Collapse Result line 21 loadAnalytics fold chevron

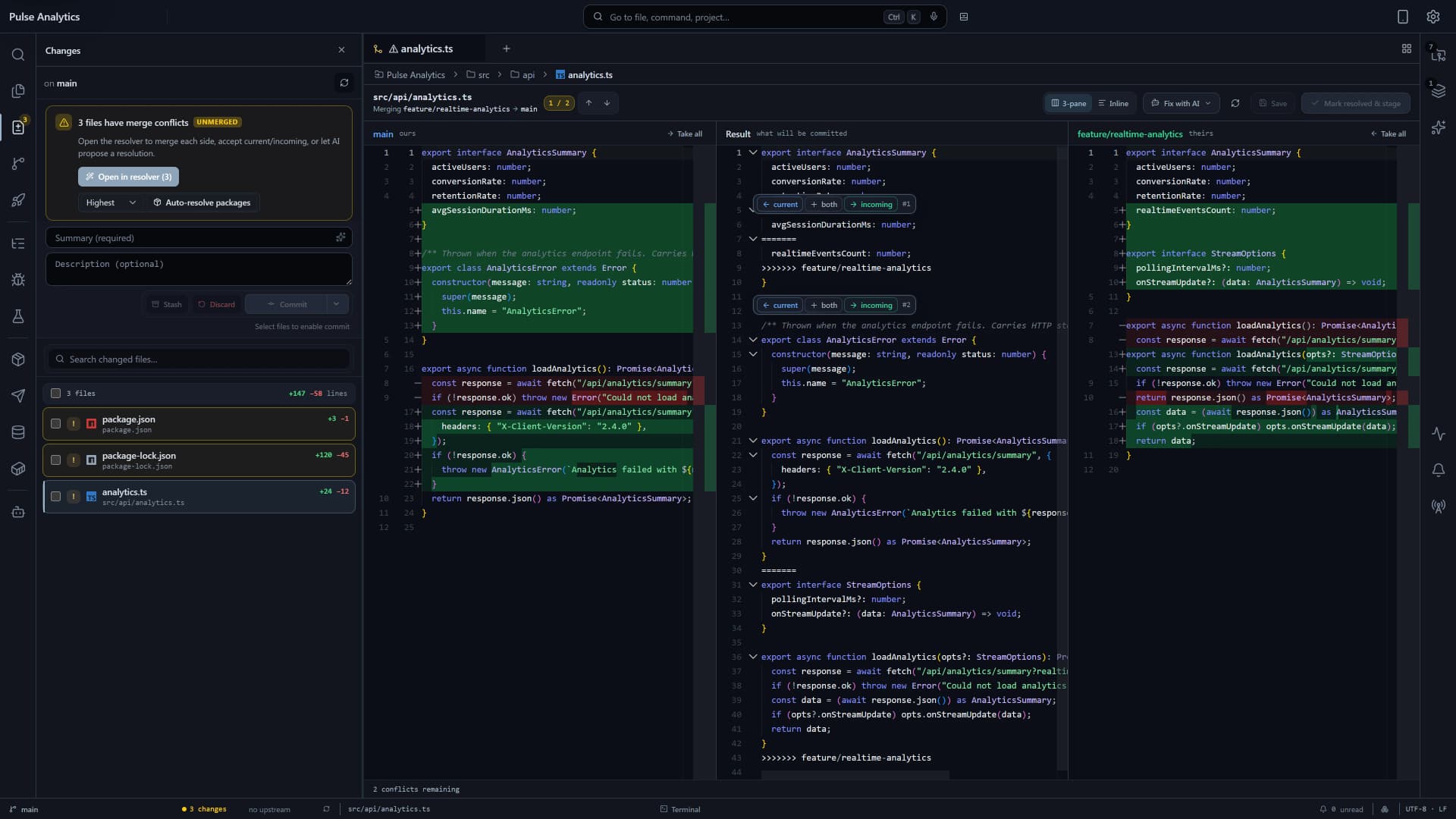(753, 441)
